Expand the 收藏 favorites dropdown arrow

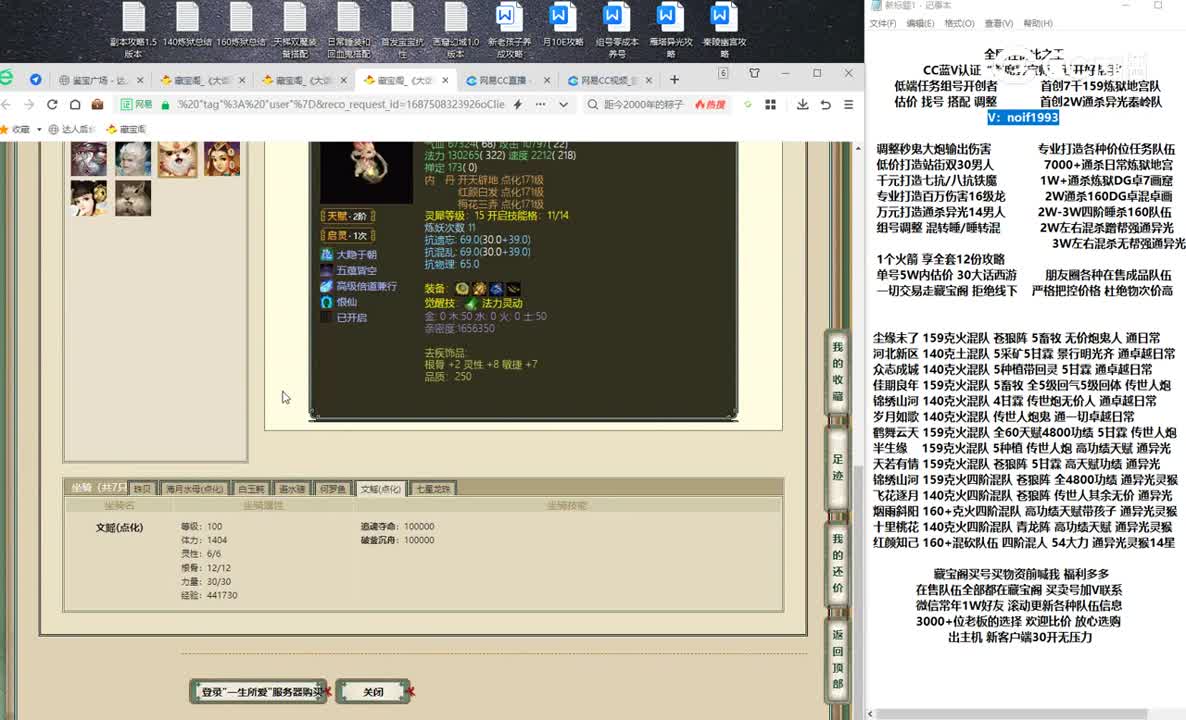tap(39, 129)
